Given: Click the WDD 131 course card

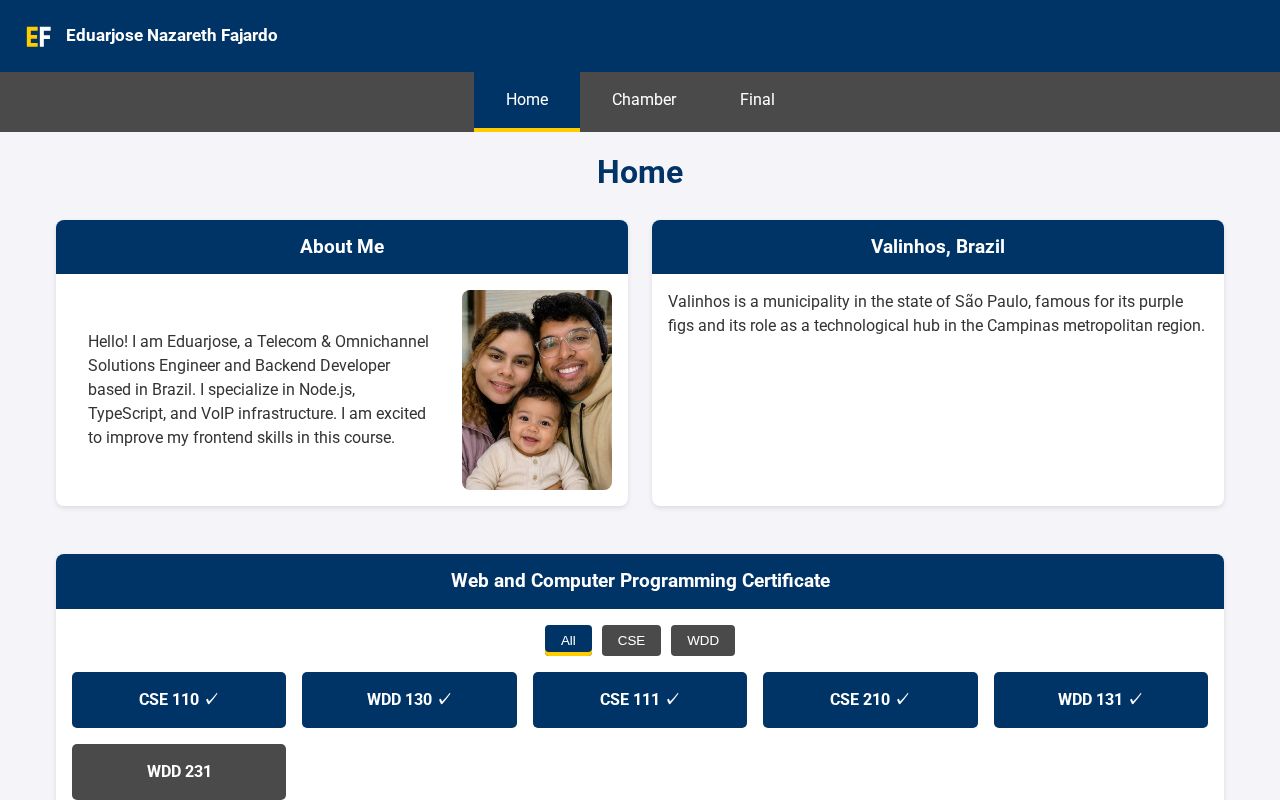Looking at the screenshot, I should pos(1101,700).
